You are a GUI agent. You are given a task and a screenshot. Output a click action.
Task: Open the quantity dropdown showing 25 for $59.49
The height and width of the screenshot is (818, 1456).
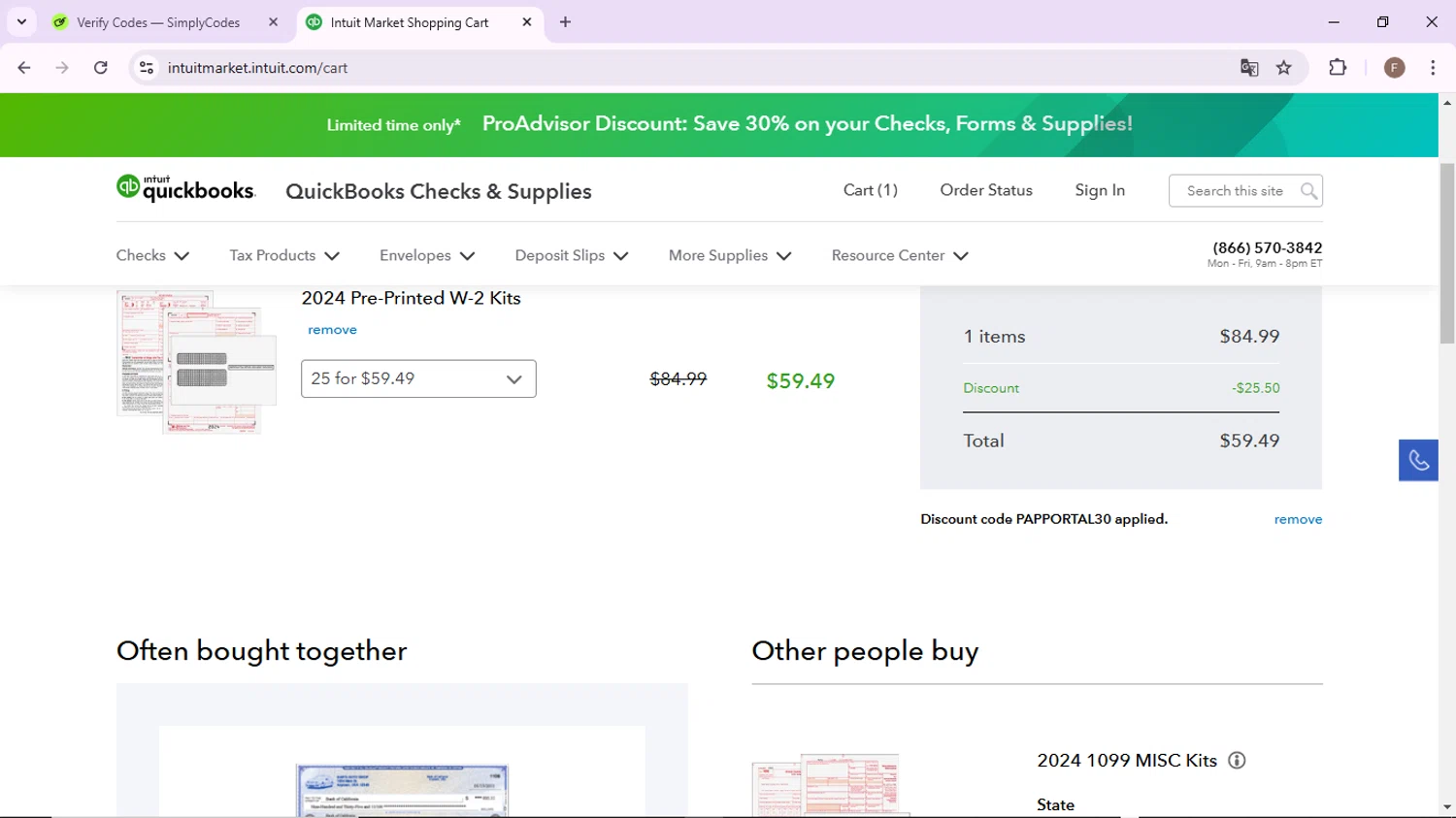(418, 379)
